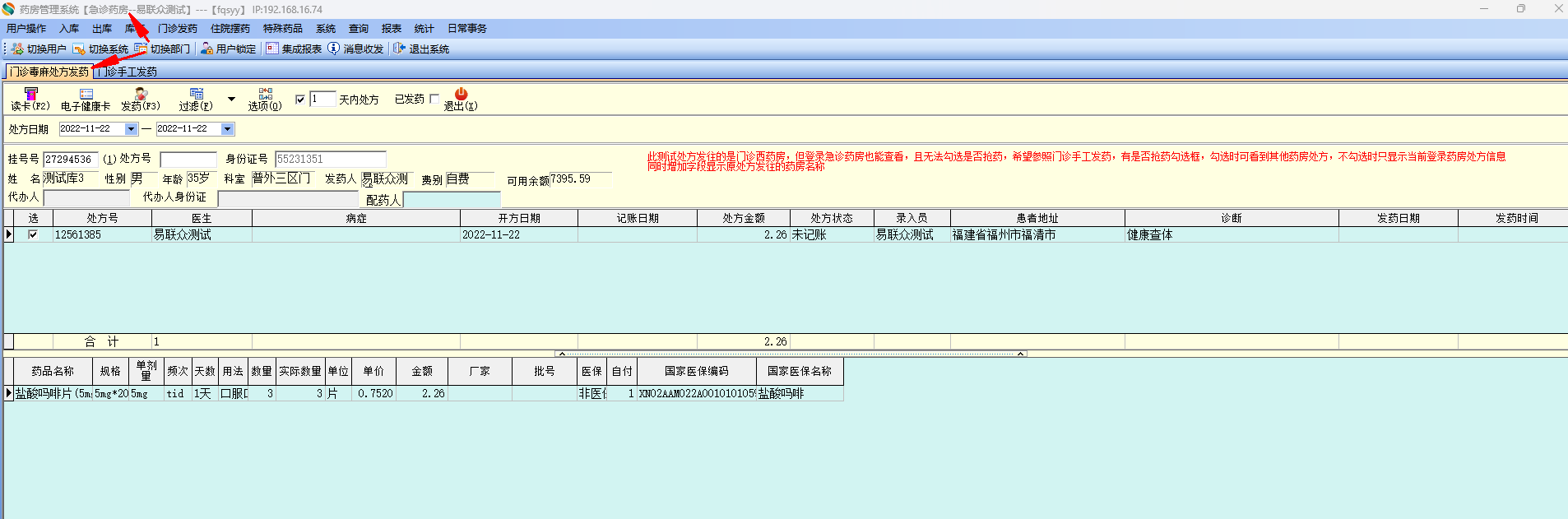Viewport: 1568px width, 519px height.
Task: Open the 日常事务 menu
Action: [467, 29]
